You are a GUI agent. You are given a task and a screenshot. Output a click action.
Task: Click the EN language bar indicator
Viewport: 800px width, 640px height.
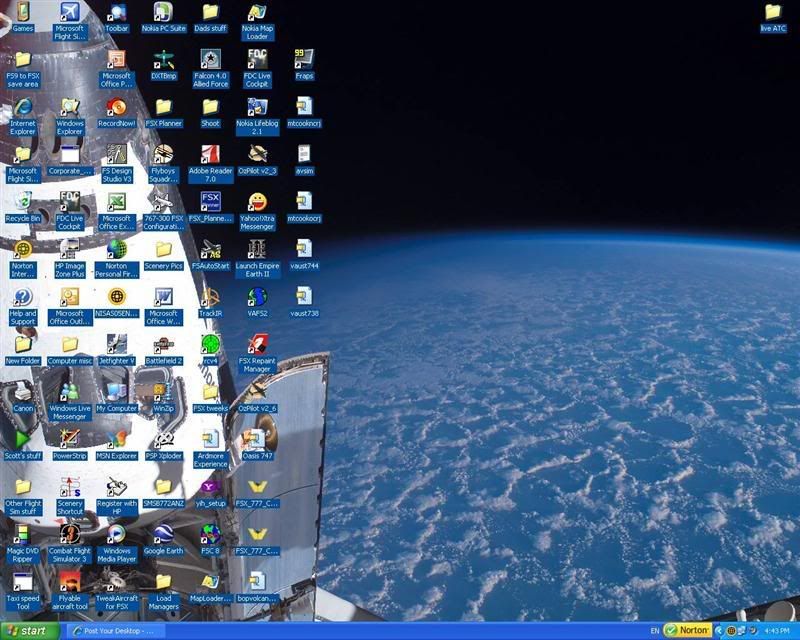tap(655, 631)
